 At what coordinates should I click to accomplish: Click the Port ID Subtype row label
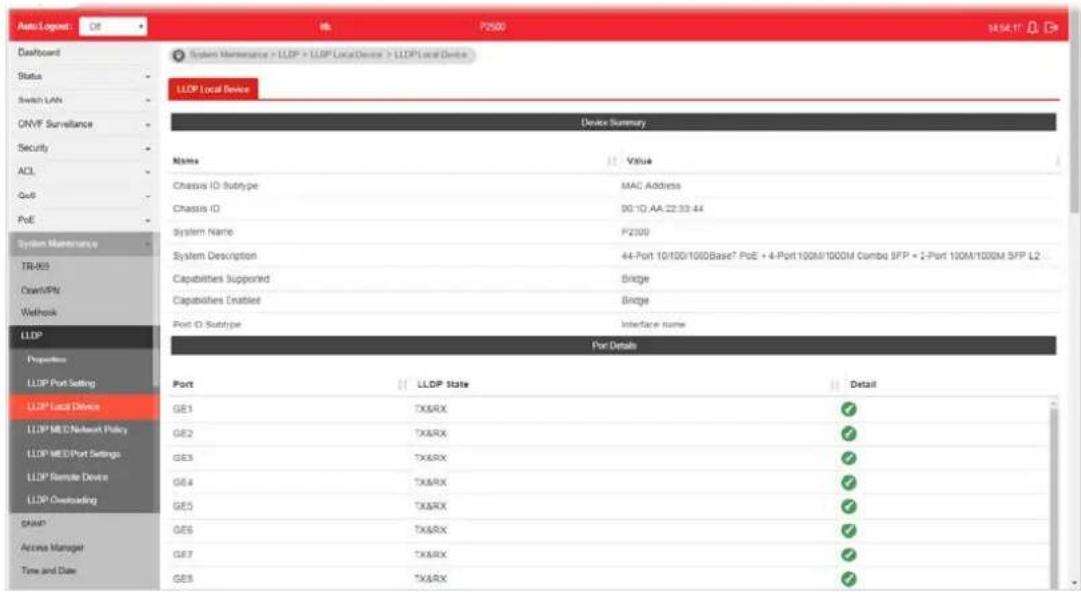(x=207, y=325)
